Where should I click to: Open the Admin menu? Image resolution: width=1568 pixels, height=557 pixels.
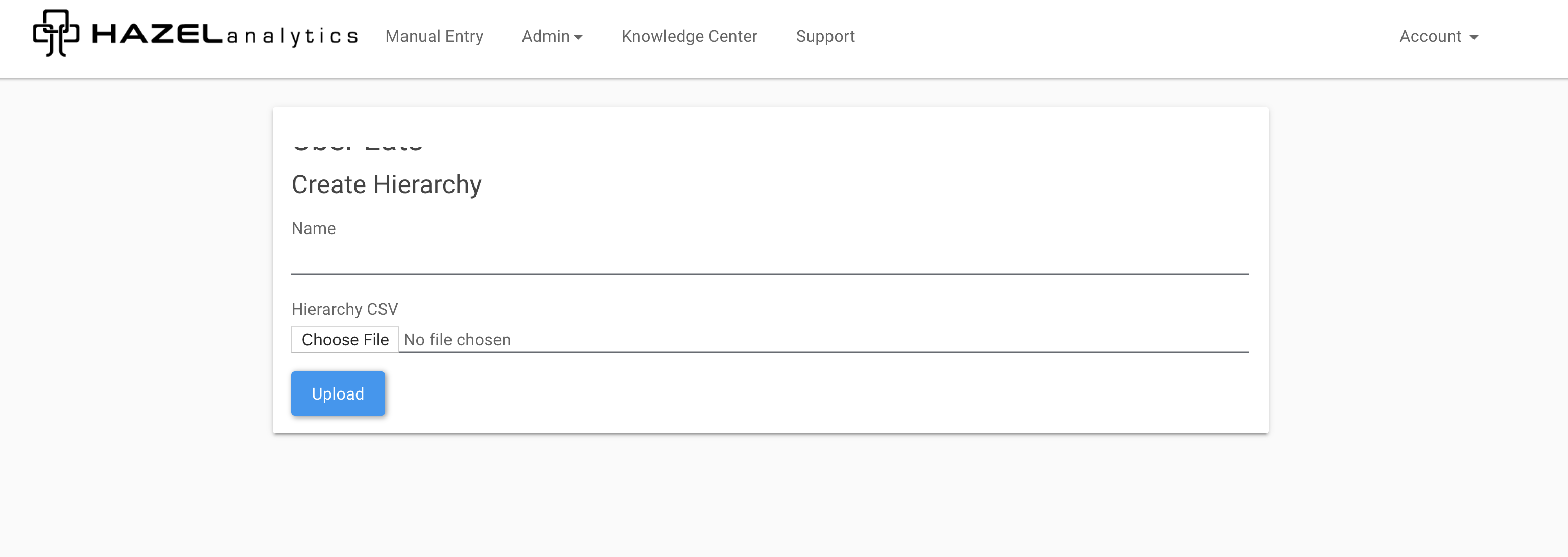tap(546, 36)
